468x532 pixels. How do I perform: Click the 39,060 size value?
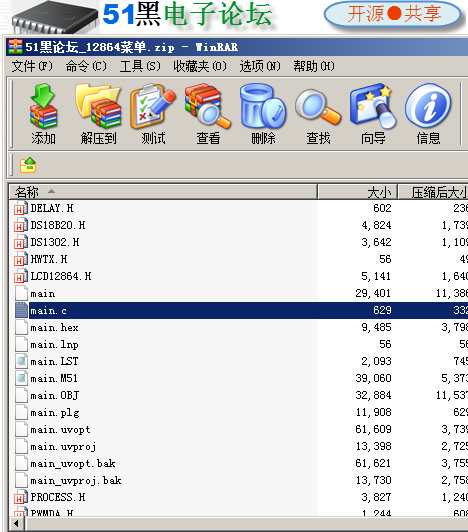tap(373, 378)
